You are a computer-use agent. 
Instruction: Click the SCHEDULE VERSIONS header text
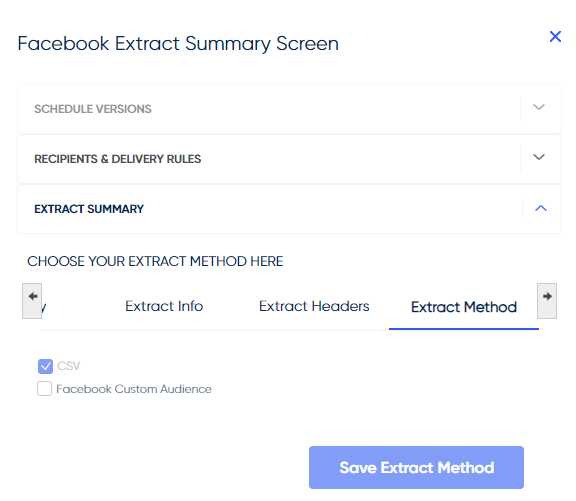93,109
